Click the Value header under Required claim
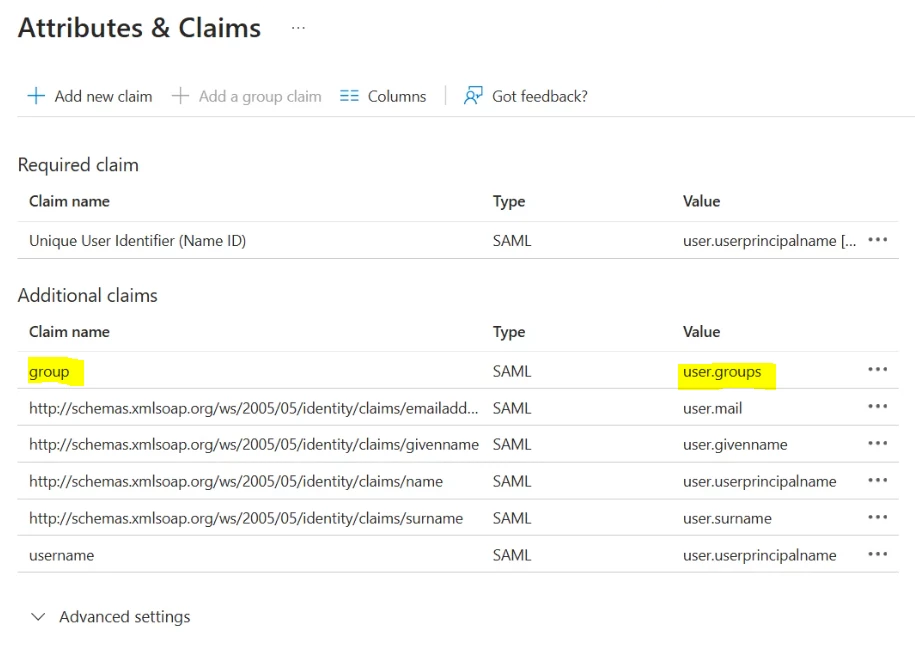 [x=701, y=201]
